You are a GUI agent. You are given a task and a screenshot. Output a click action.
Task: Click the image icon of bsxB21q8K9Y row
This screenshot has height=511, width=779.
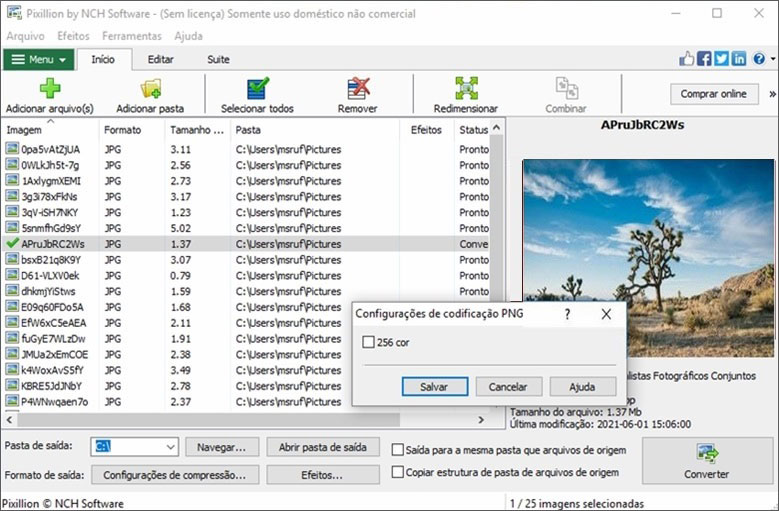(x=12, y=259)
